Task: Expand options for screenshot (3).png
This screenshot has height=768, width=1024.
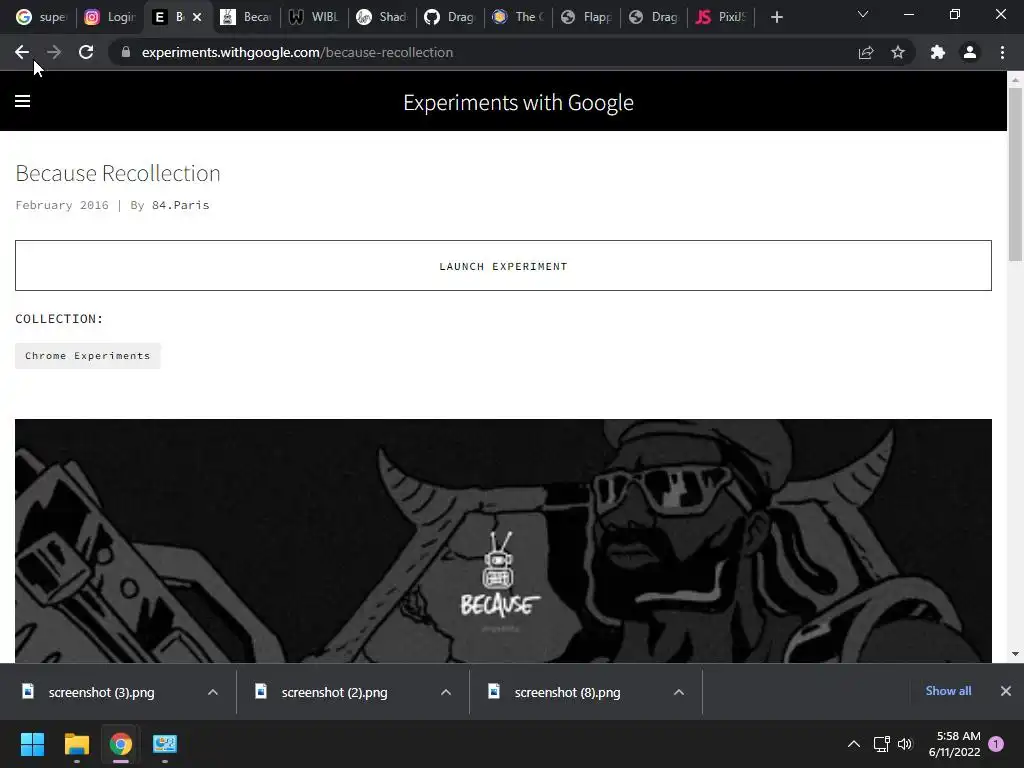Action: tap(213, 692)
